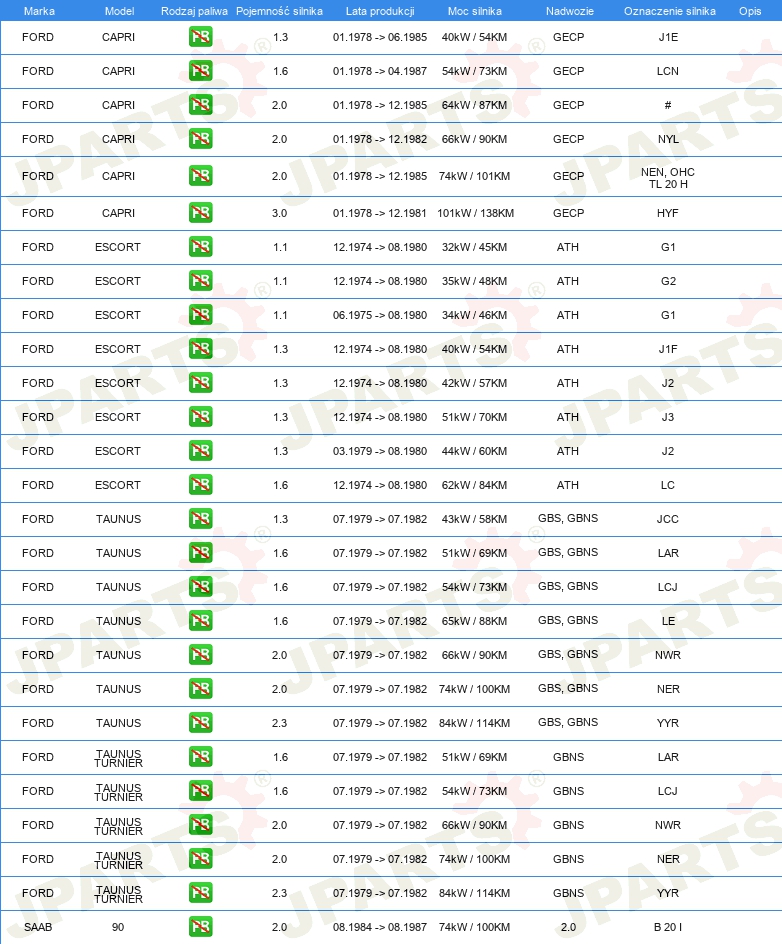The width and height of the screenshot is (782, 944).
Task: Click the fuel icon in the SAAB 90 row
Action: [200, 927]
